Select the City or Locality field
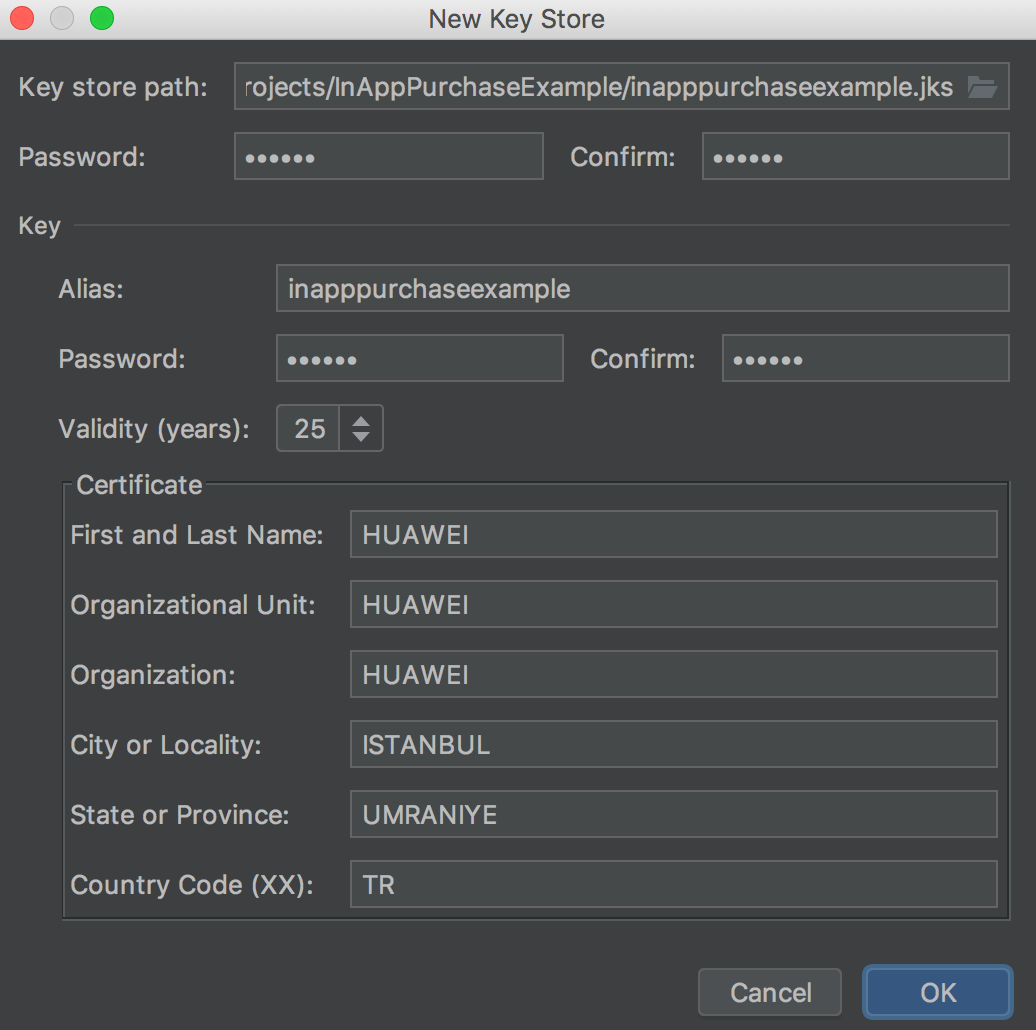 pyautogui.click(x=673, y=745)
